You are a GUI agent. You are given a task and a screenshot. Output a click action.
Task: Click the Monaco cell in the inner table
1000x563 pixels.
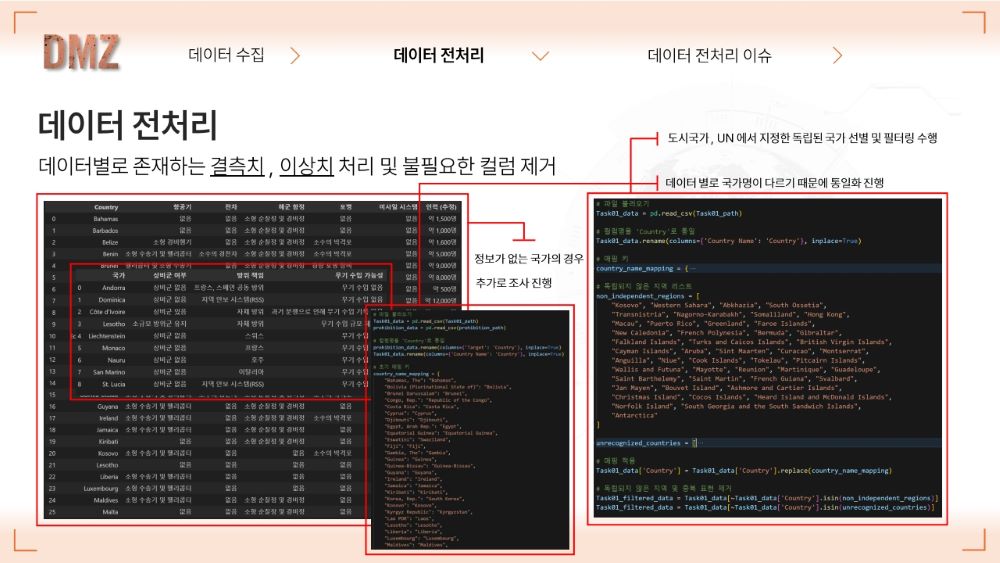point(114,348)
